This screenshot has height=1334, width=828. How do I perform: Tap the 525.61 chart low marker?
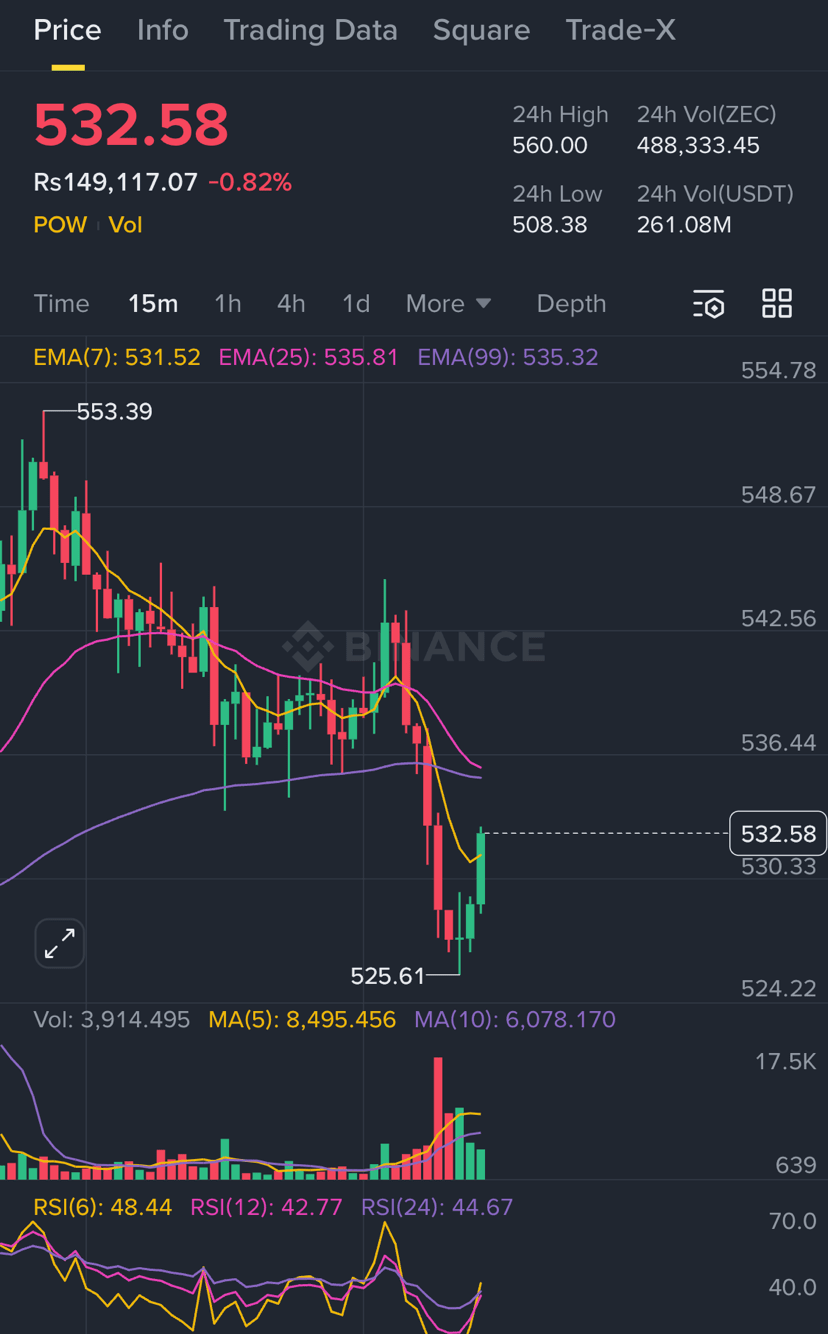pos(387,975)
